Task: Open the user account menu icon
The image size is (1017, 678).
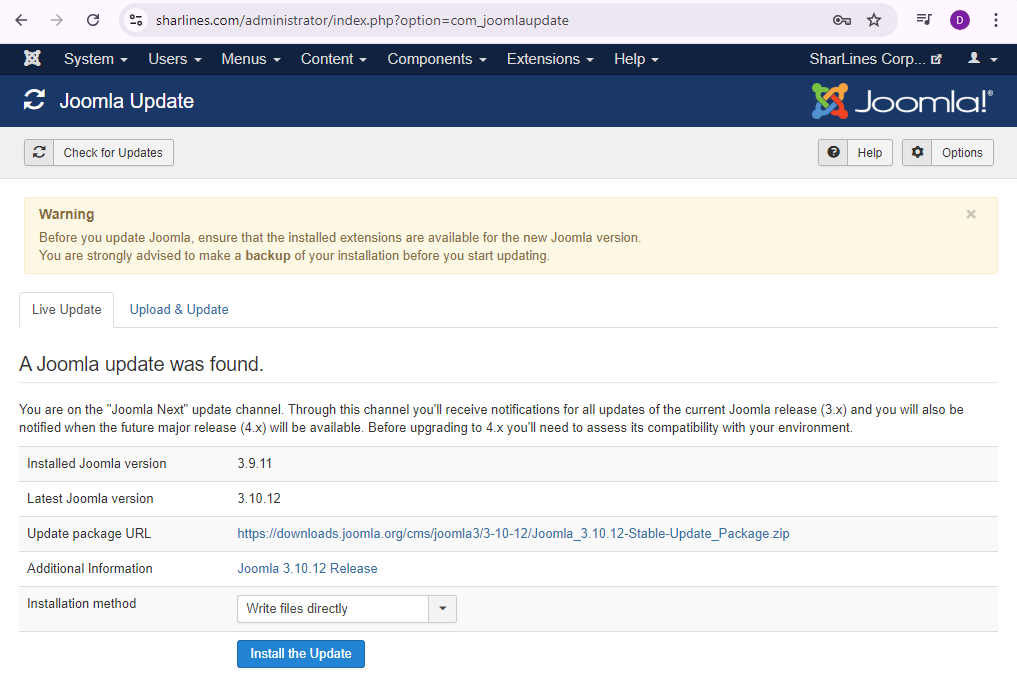Action: coord(982,58)
